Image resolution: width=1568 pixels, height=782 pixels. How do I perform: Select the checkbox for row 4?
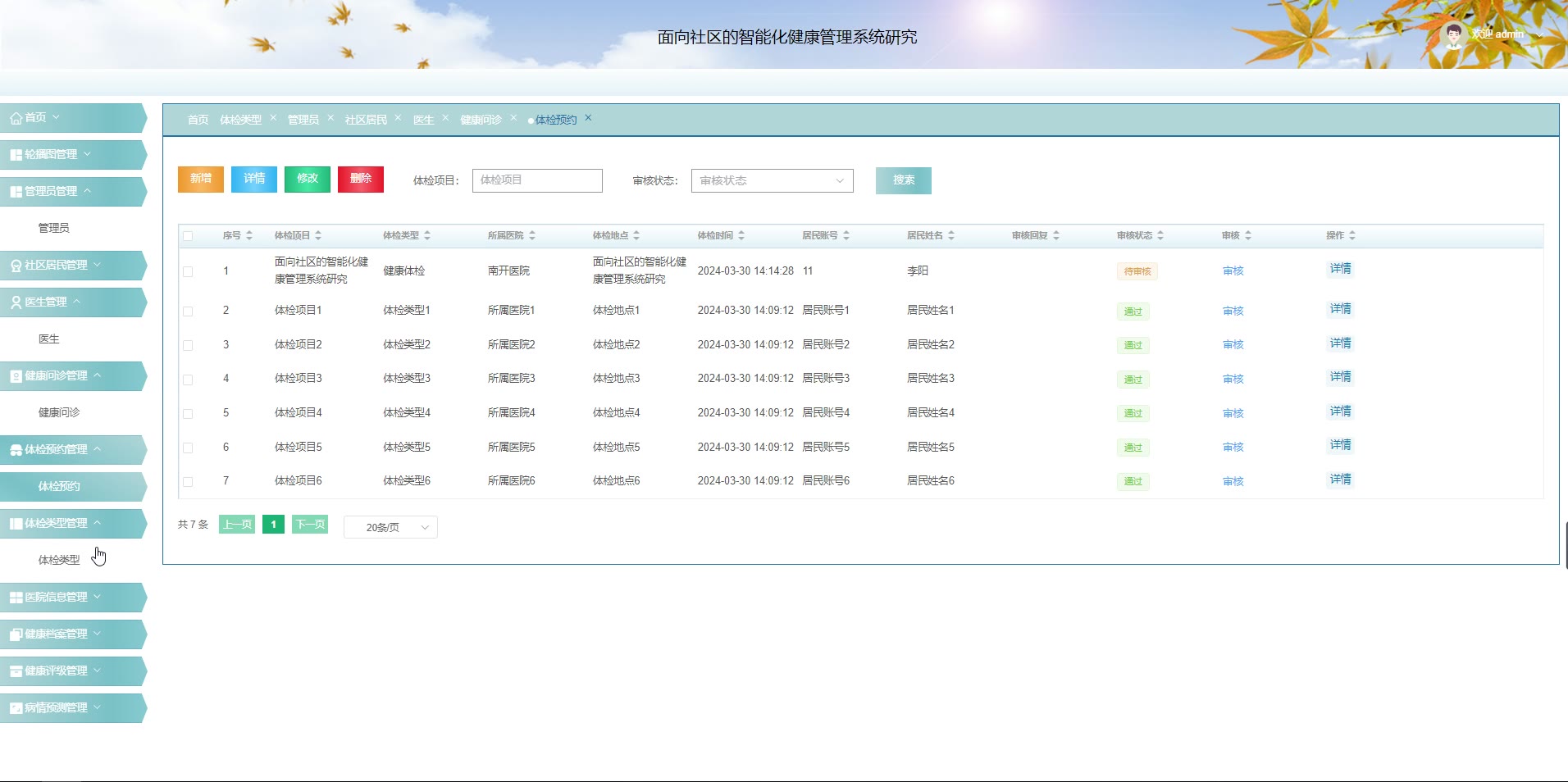point(188,380)
